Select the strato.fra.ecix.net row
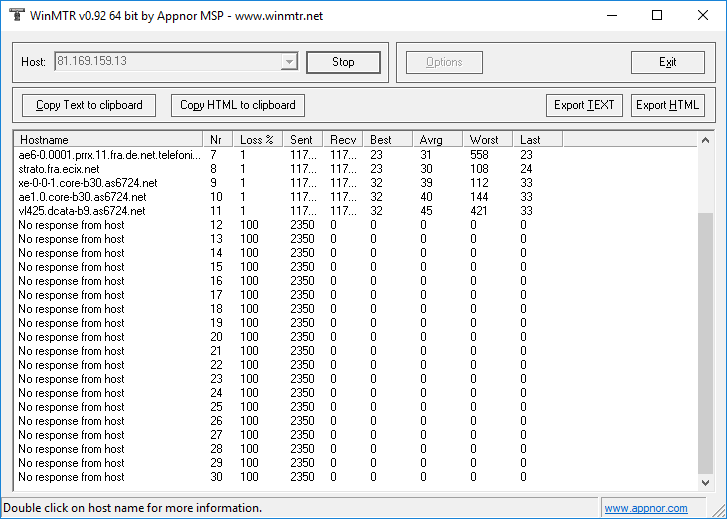727x519 pixels. tap(59, 169)
